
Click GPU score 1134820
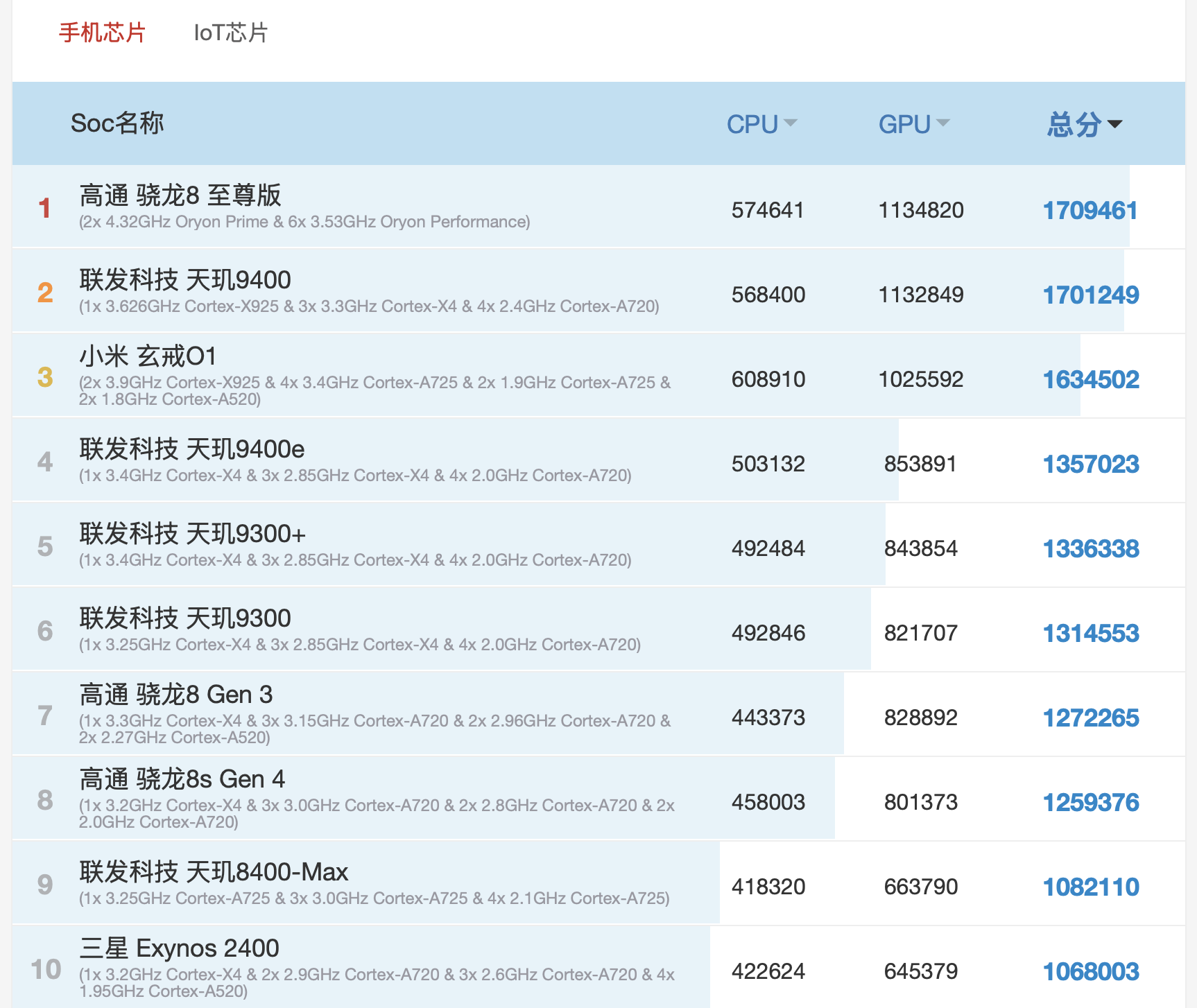921,210
